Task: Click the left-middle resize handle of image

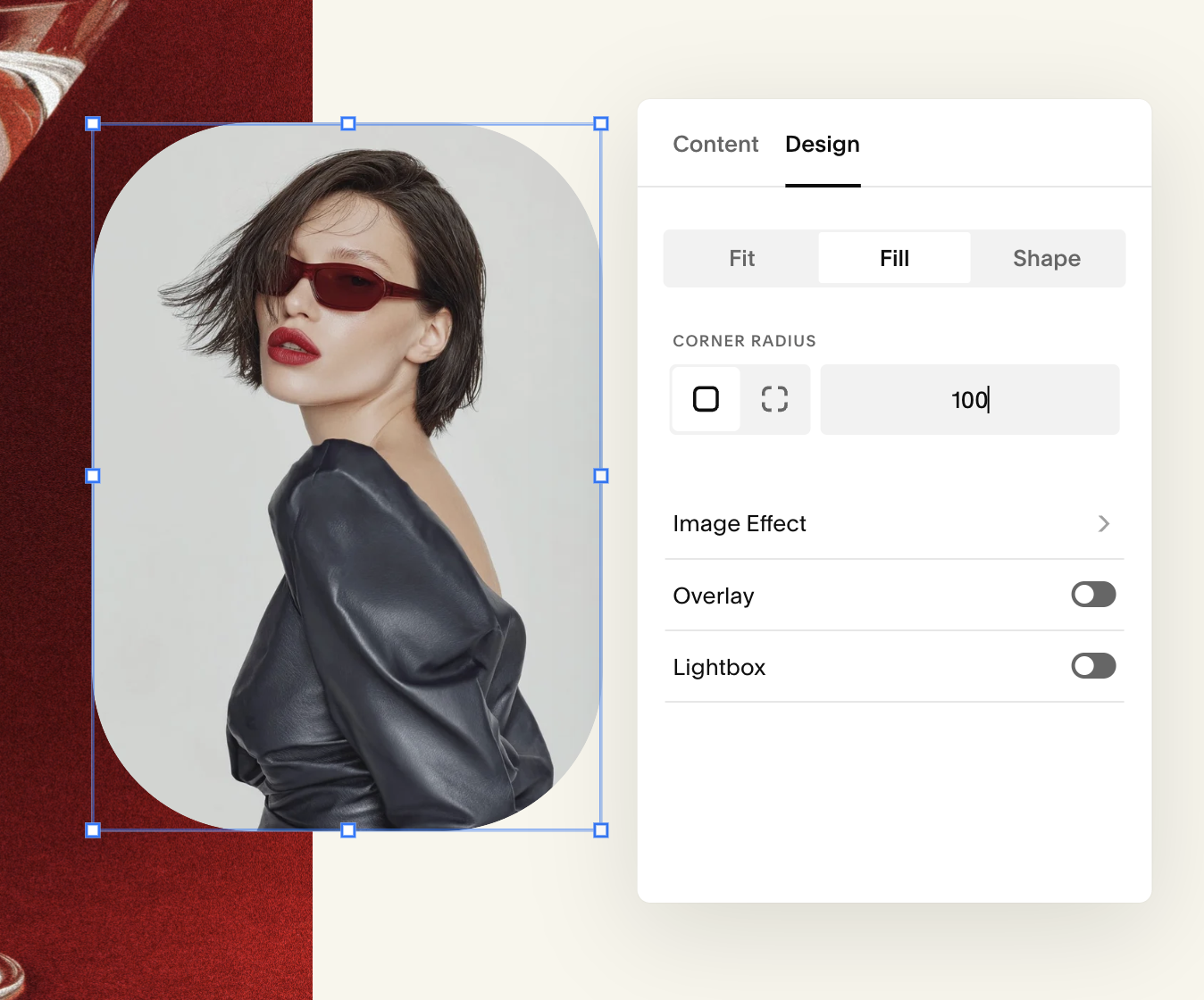Action: [x=93, y=476]
